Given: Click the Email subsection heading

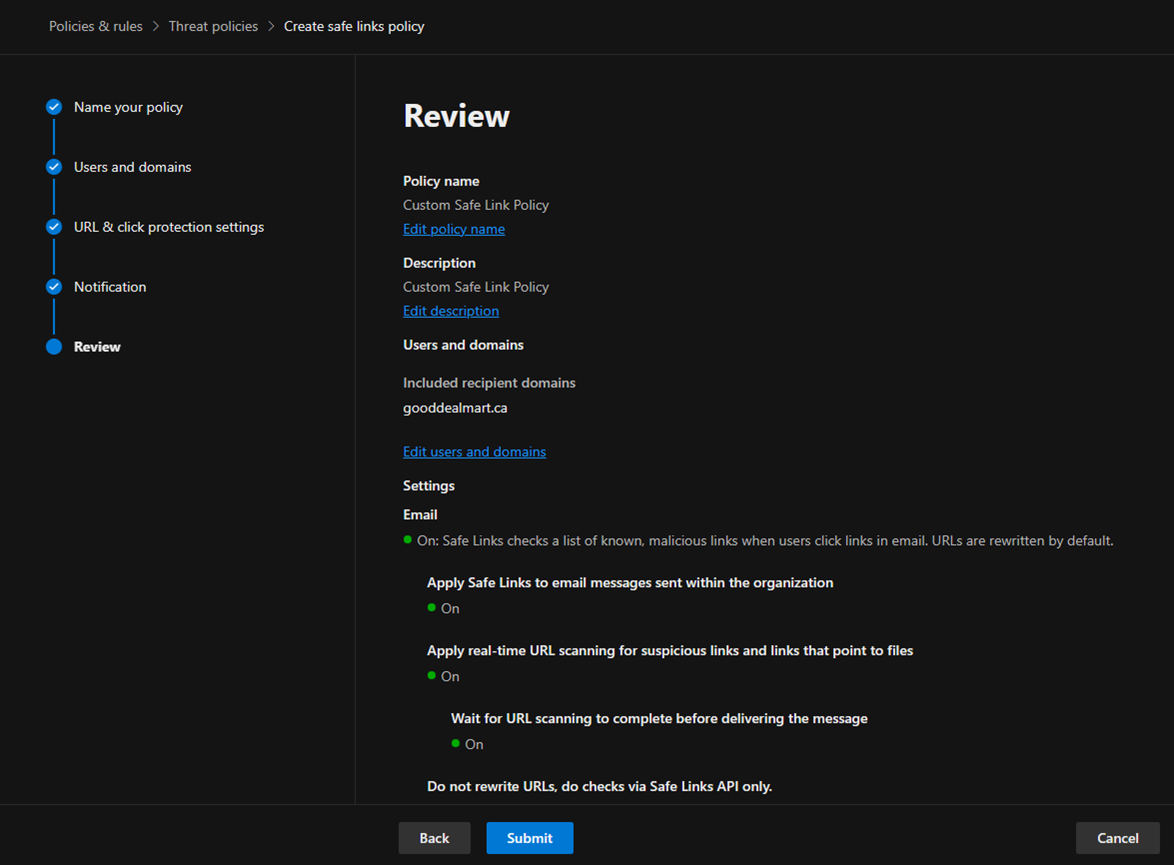Looking at the screenshot, I should (420, 515).
